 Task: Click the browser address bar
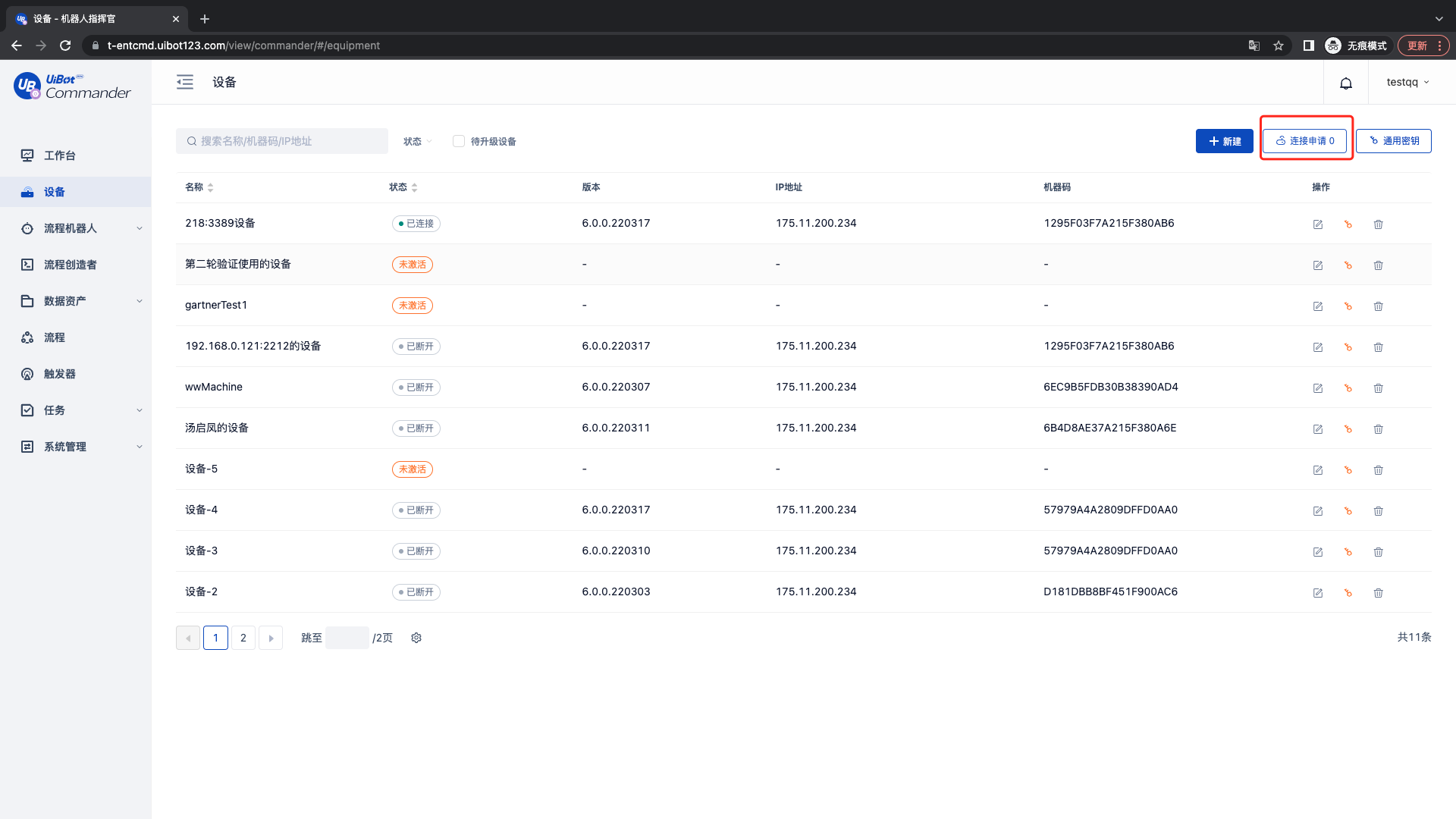[667, 45]
